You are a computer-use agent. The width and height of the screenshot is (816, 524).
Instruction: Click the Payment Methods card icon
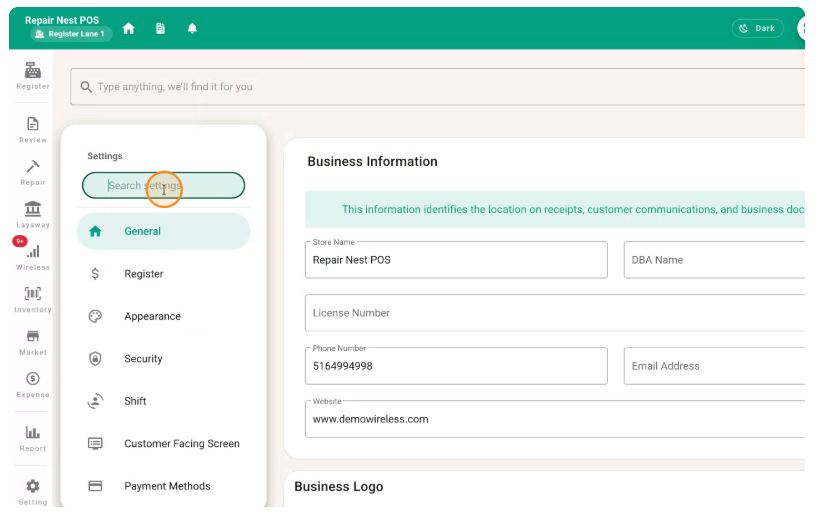pyautogui.click(x=95, y=486)
